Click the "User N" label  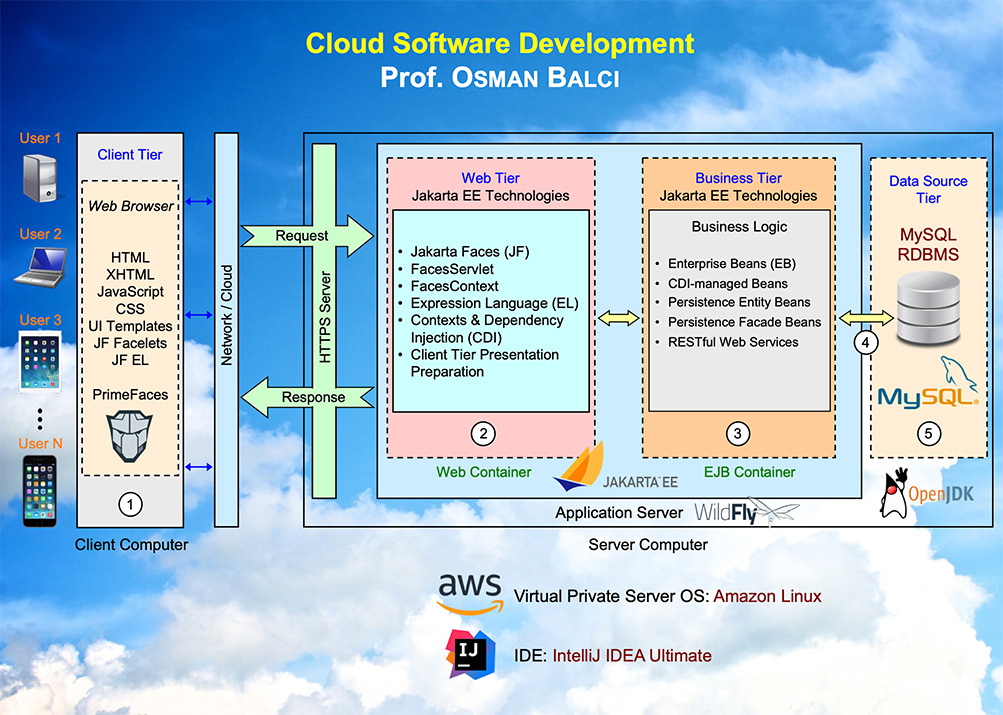(40, 443)
